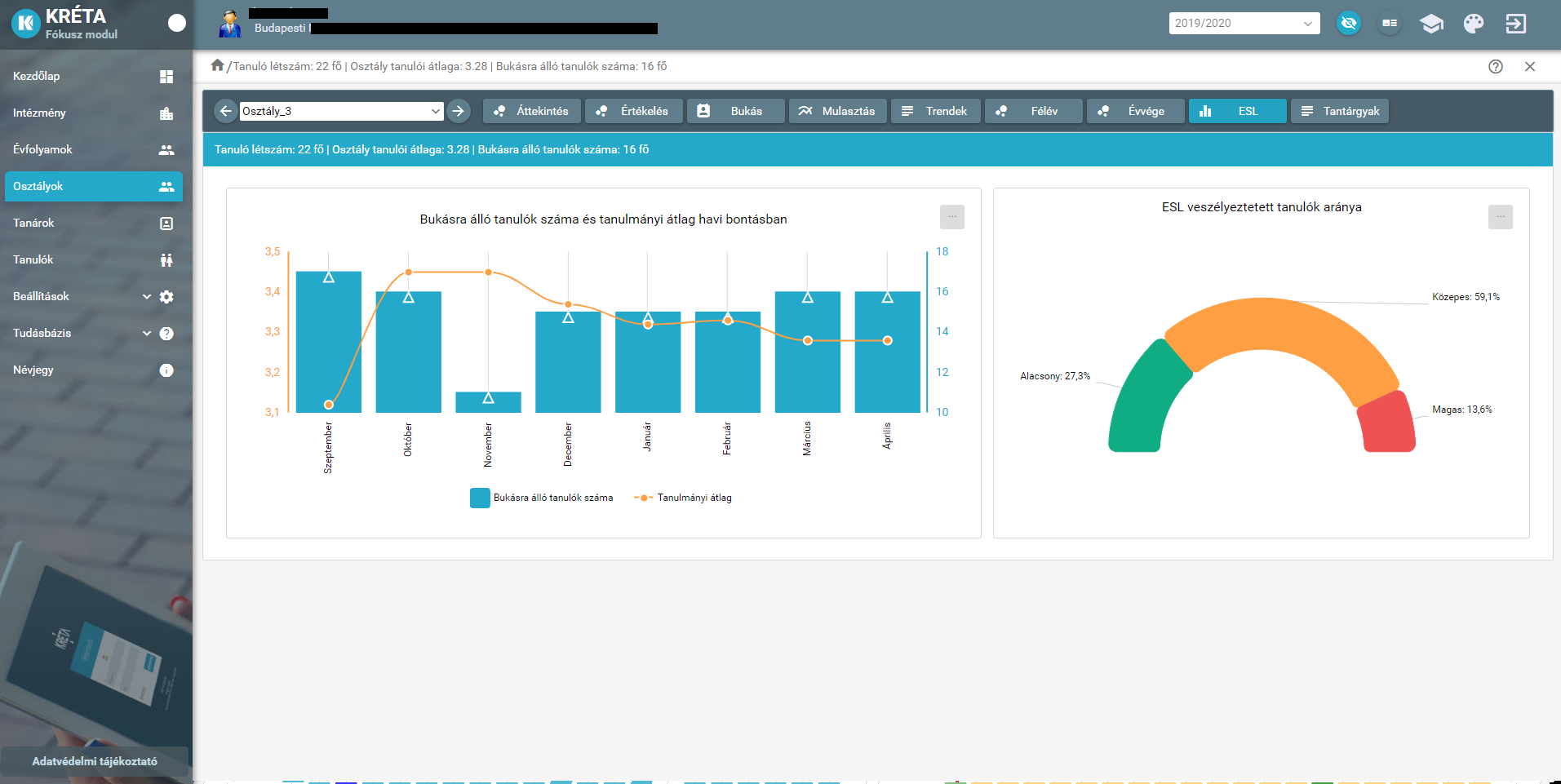The height and width of the screenshot is (784, 1561).
Task: Switch to Félév tab
Action: pos(1034,111)
